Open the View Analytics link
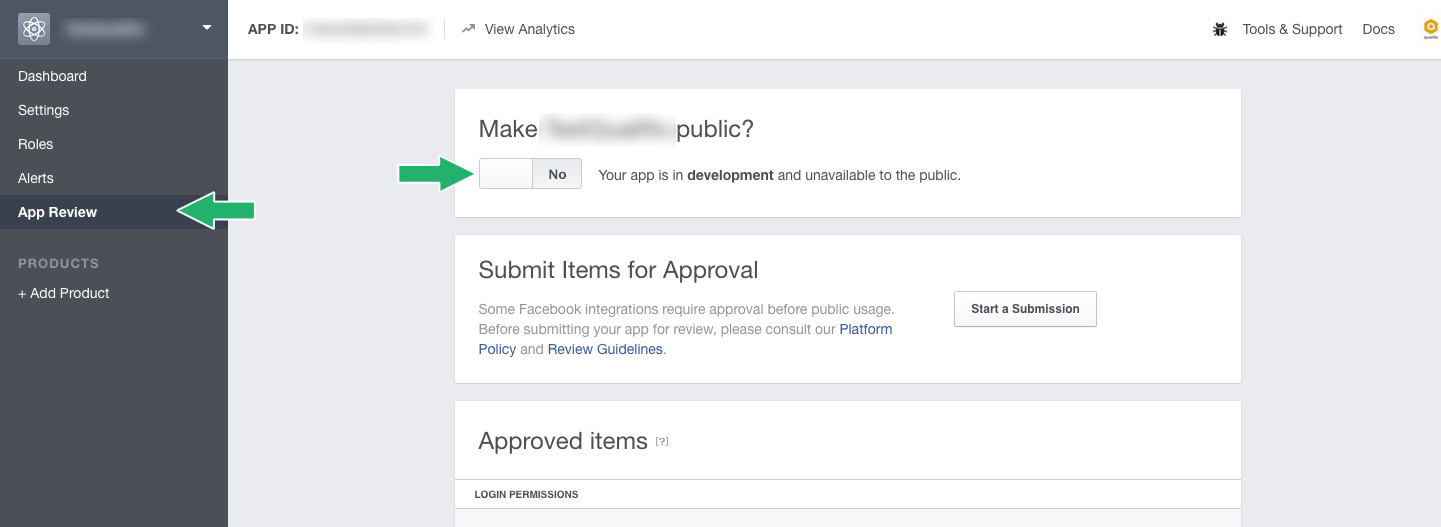Screen dimensions: 1441x527 click(x=529, y=29)
